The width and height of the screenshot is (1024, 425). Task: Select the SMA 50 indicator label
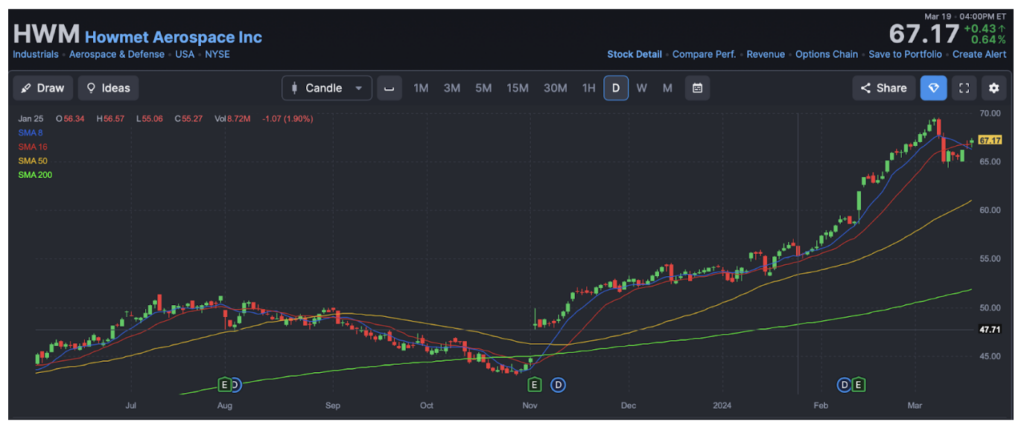tap(33, 161)
